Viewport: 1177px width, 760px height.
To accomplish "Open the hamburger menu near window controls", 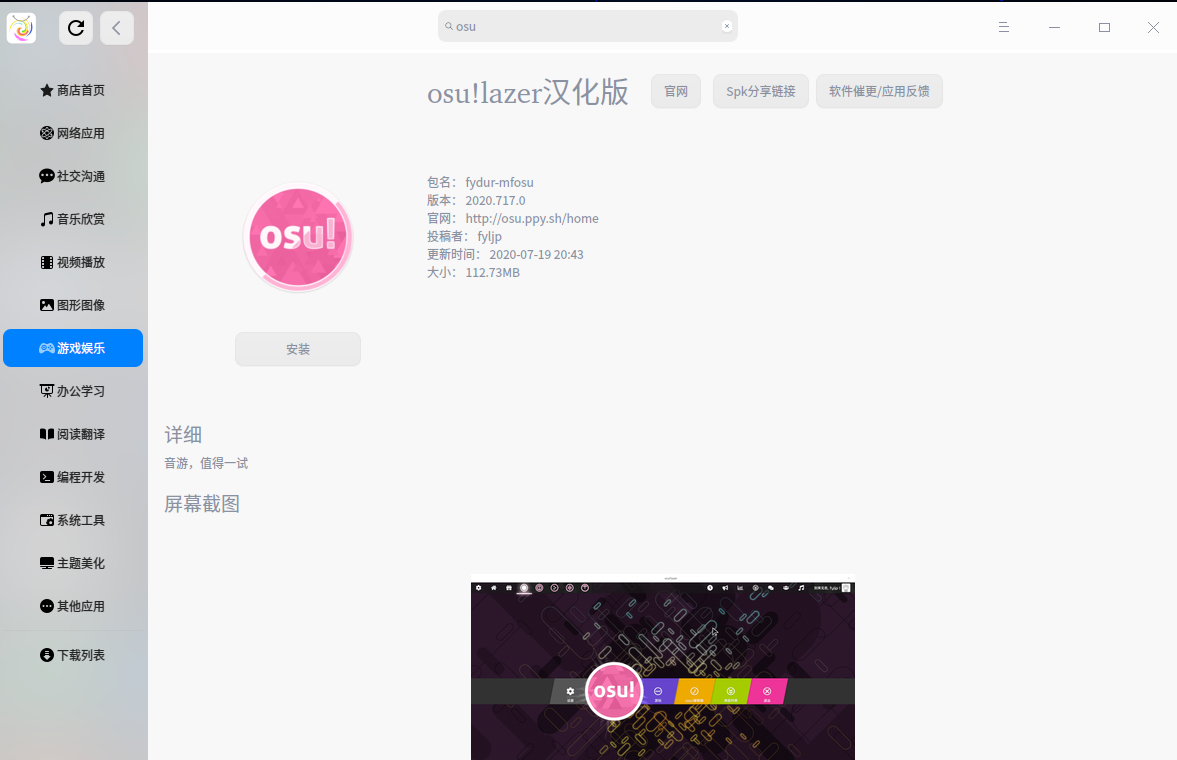I will click(x=1003, y=27).
